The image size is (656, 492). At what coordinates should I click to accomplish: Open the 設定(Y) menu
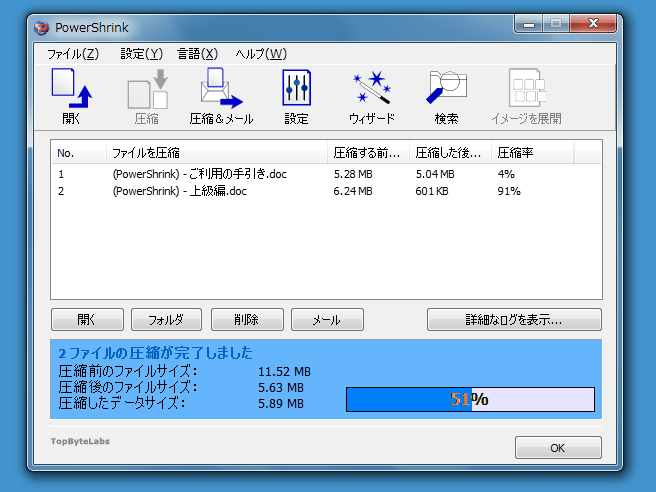pos(141,54)
